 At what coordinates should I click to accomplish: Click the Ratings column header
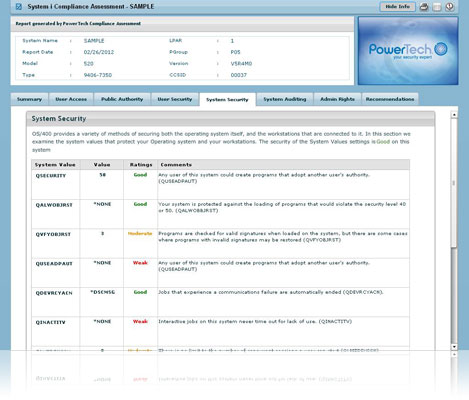click(x=141, y=165)
